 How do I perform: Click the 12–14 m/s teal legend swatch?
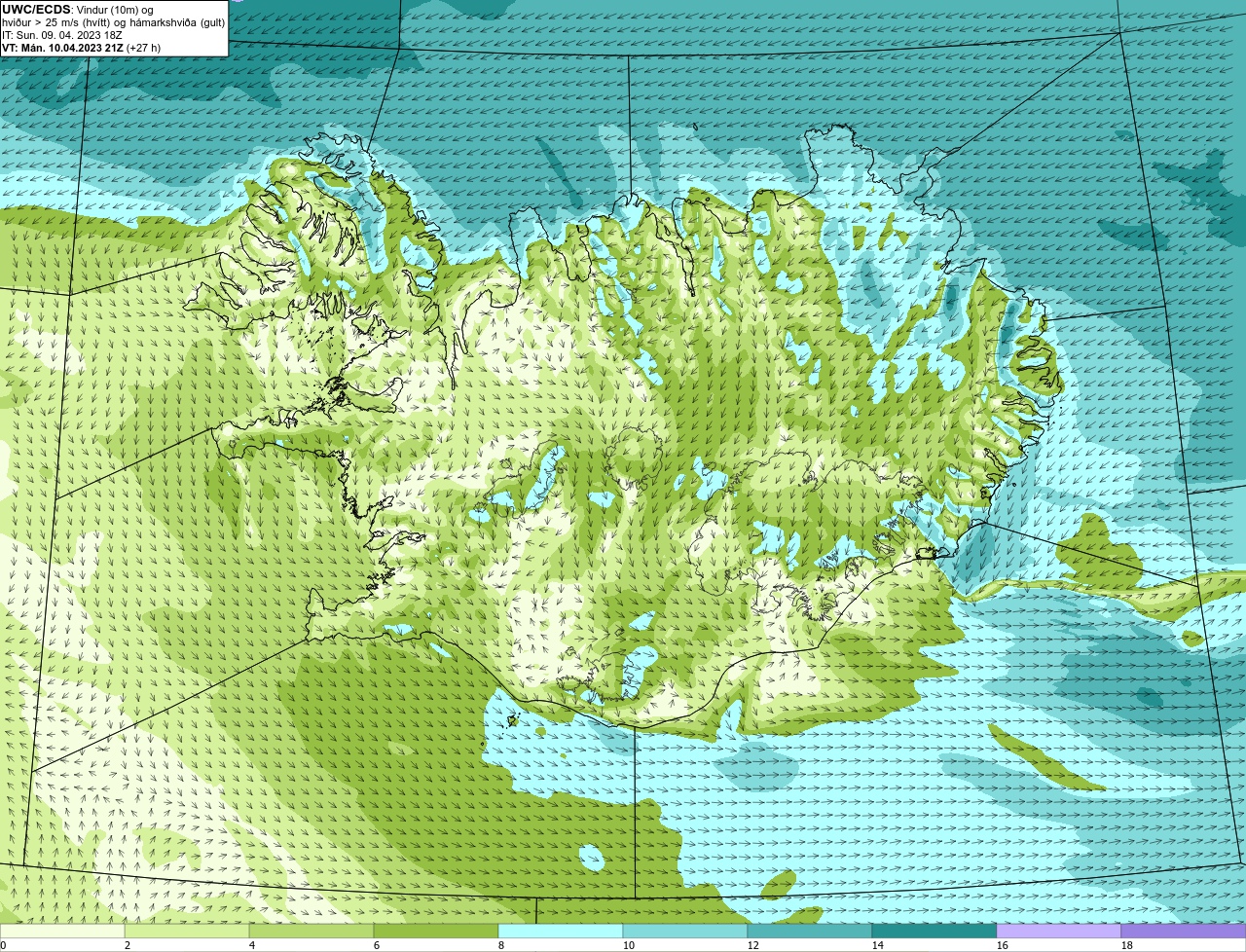(x=810, y=931)
